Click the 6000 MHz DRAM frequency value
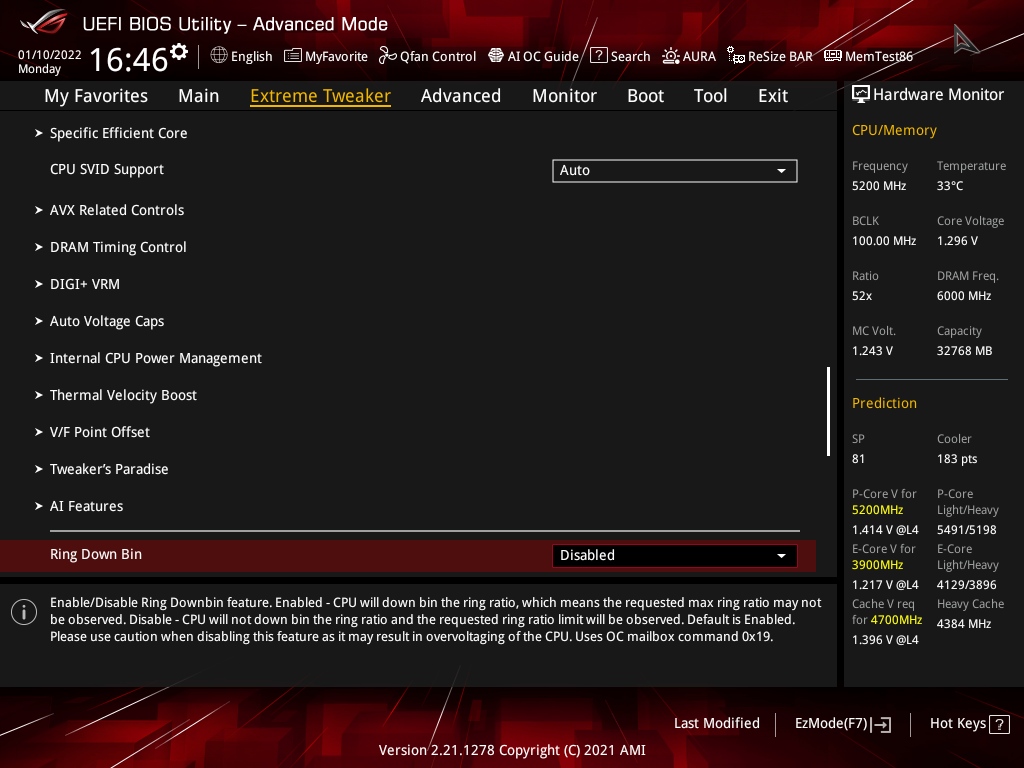This screenshot has height=768, width=1024. tap(964, 296)
